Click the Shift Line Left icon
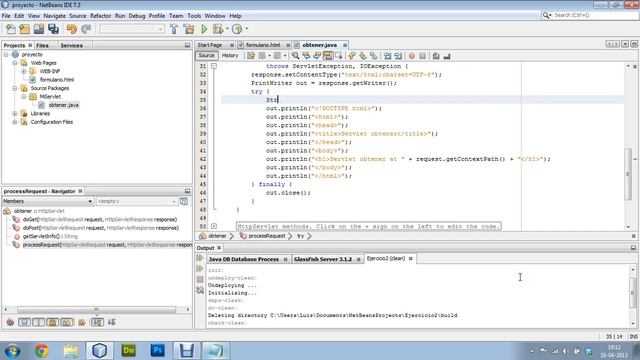 [x=387, y=56]
